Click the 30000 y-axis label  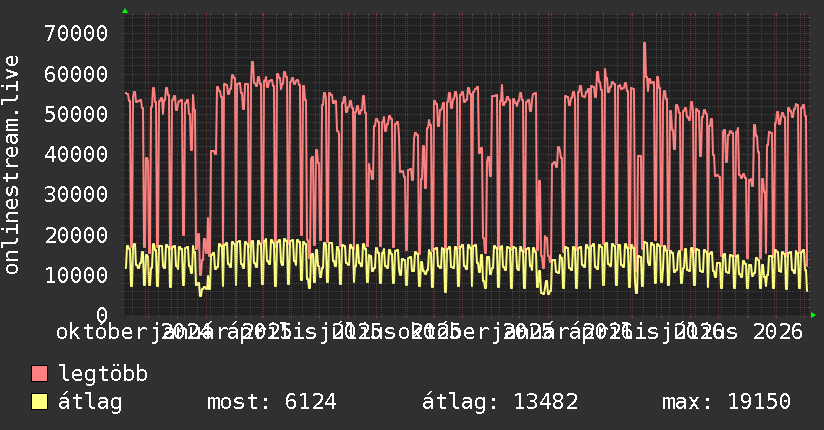76,194
